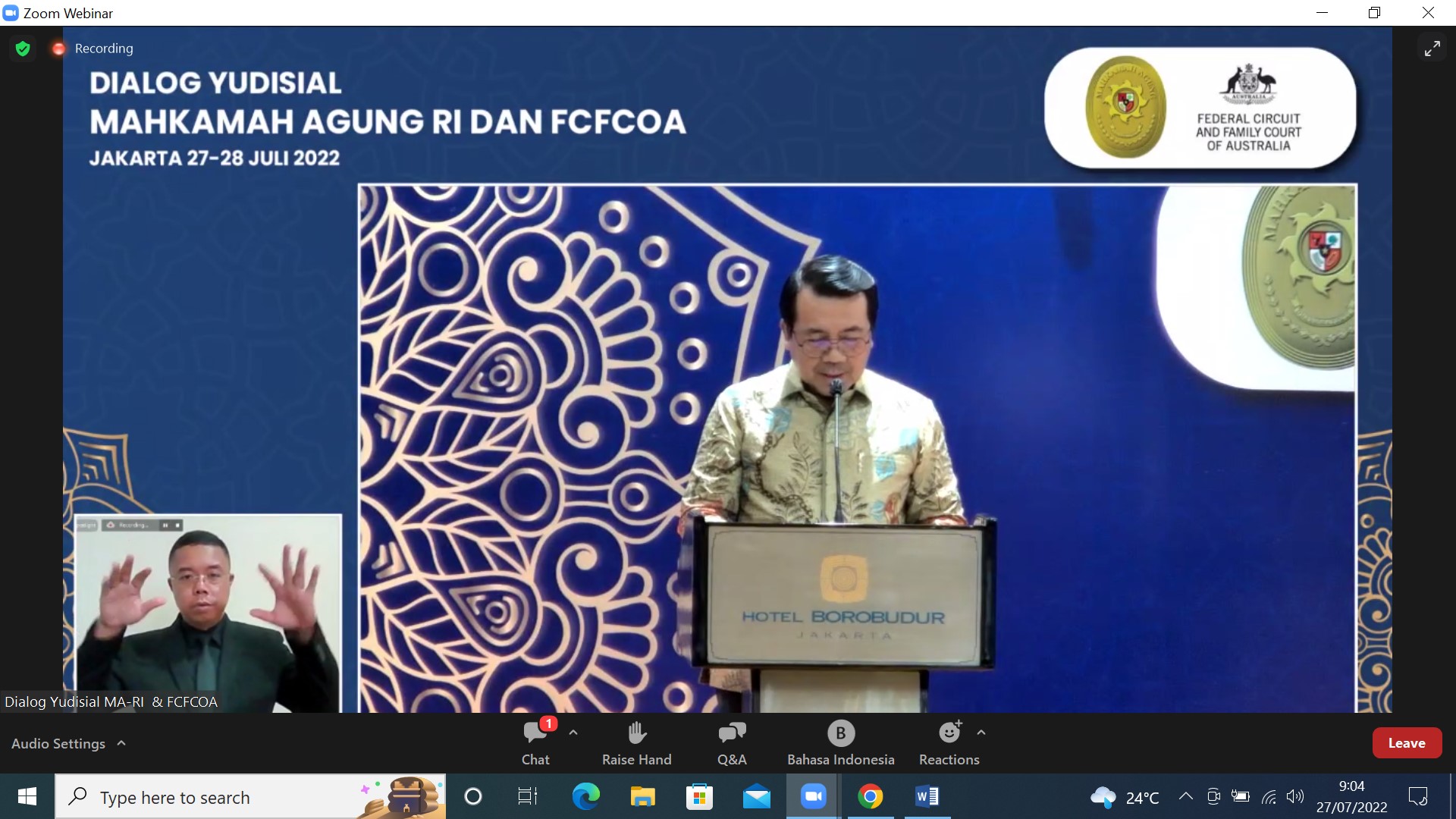Image resolution: width=1456 pixels, height=819 pixels.
Task: Open Bahasa Indonesia interpretation menu
Action: pos(840,742)
